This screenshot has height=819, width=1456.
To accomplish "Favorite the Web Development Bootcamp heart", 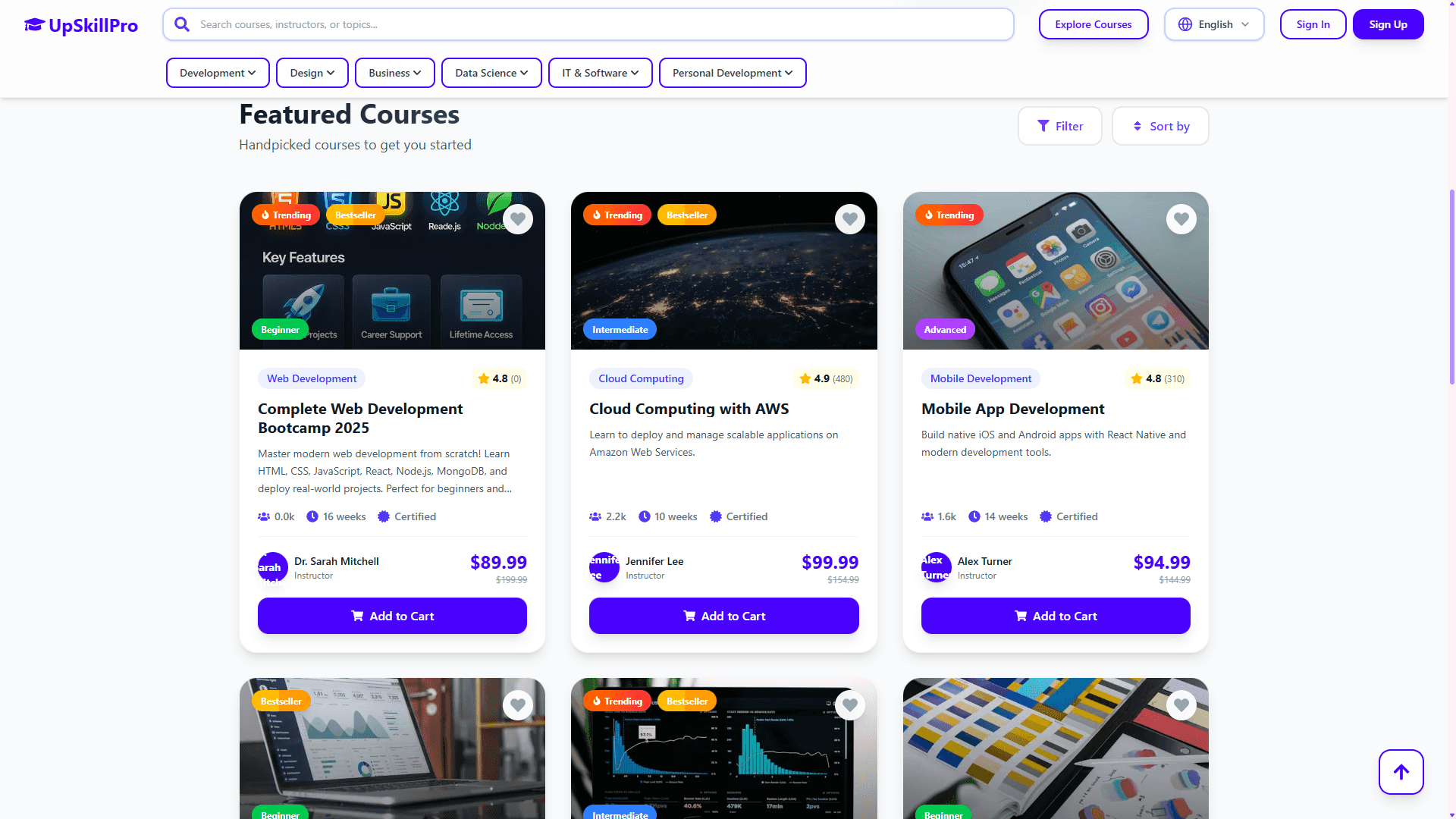I will pyautogui.click(x=518, y=219).
